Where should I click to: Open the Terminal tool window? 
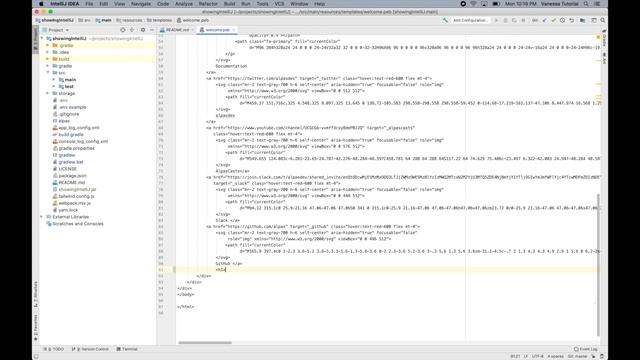[x=127, y=349]
